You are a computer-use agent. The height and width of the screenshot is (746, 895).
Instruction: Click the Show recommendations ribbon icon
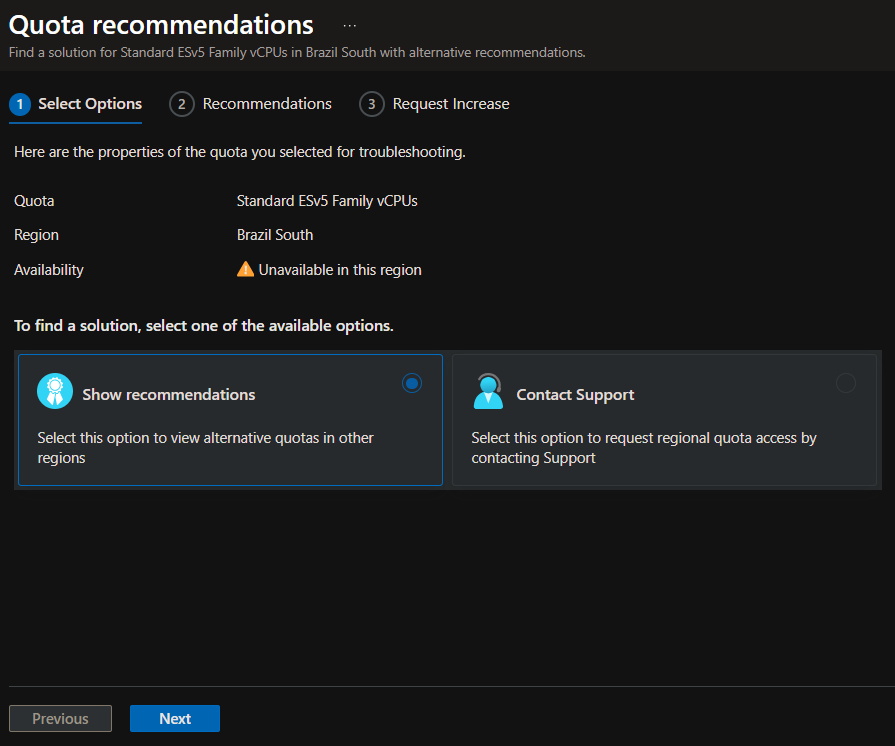pos(55,391)
